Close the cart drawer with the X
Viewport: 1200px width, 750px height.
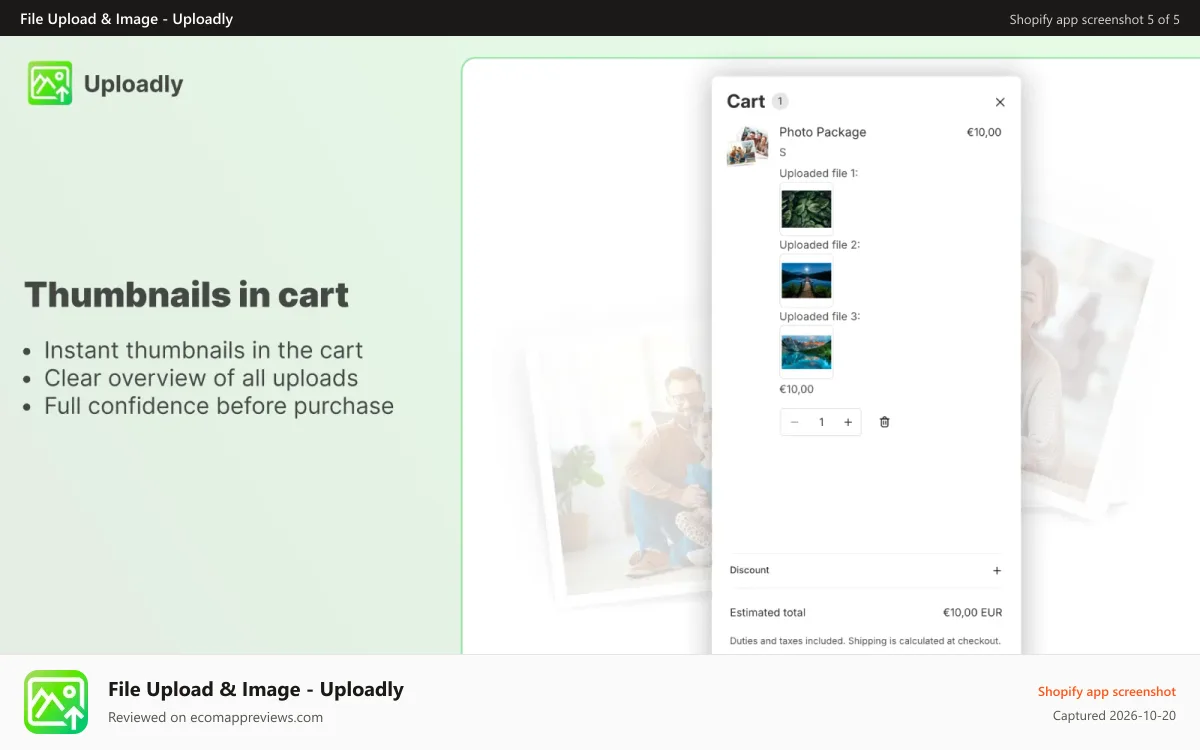pos(1000,102)
